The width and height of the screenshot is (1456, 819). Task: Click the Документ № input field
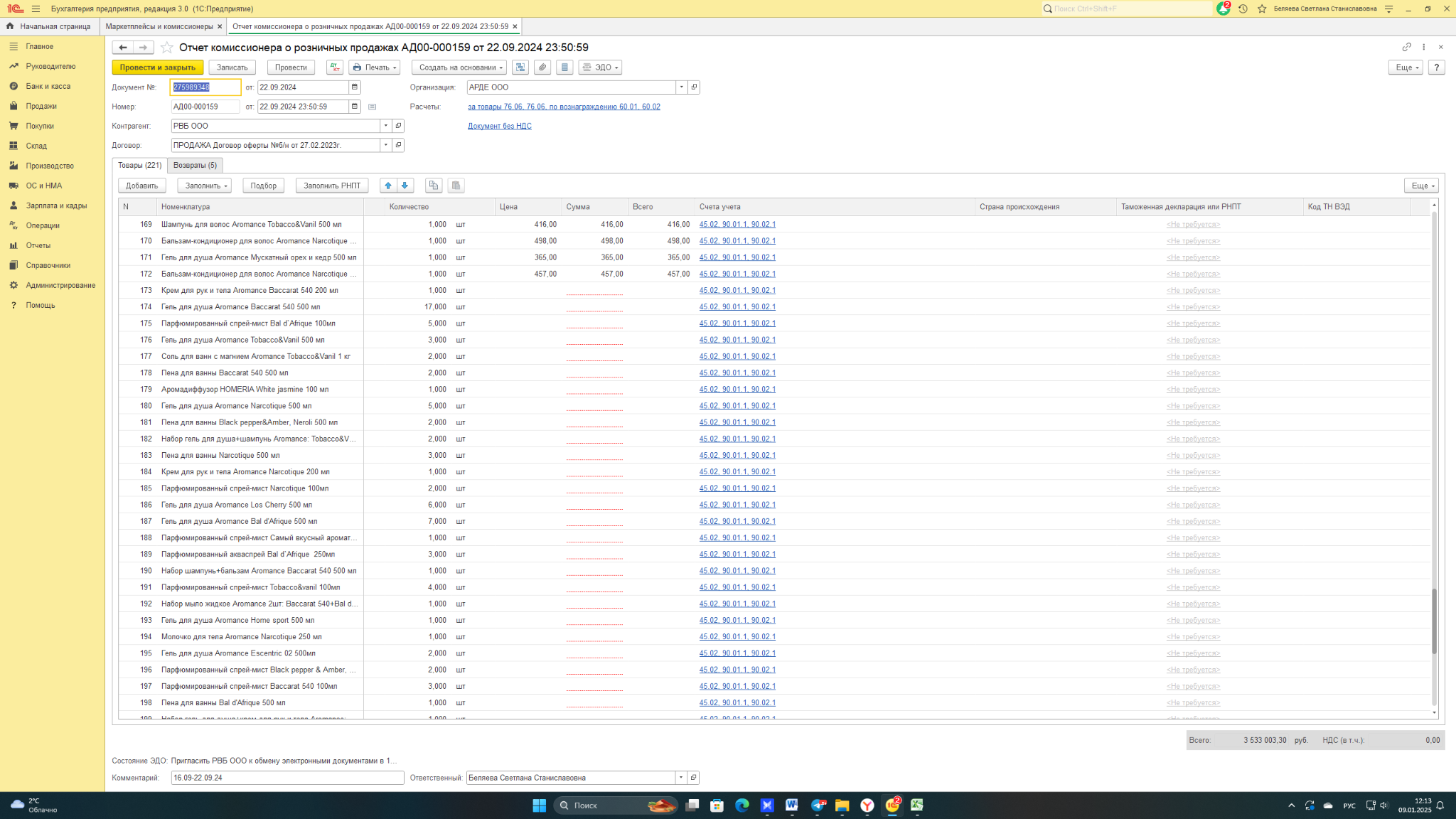tap(205, 87)
